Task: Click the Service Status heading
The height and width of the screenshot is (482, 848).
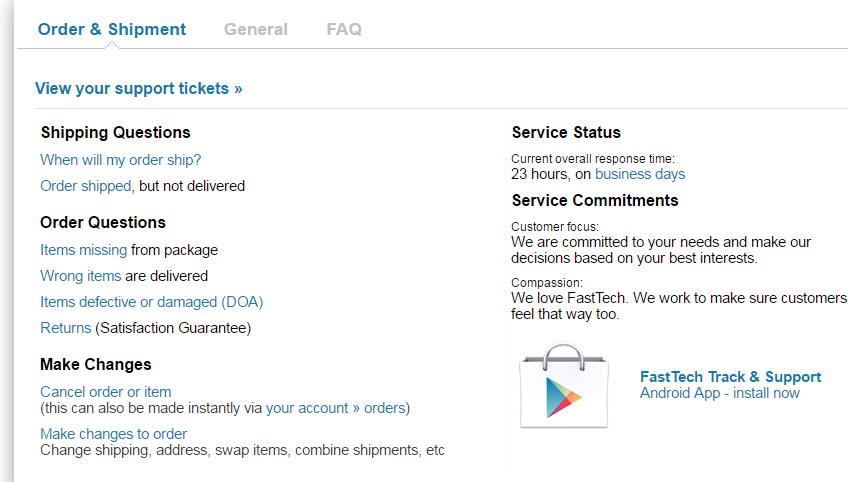Action: tap(566, 133)
